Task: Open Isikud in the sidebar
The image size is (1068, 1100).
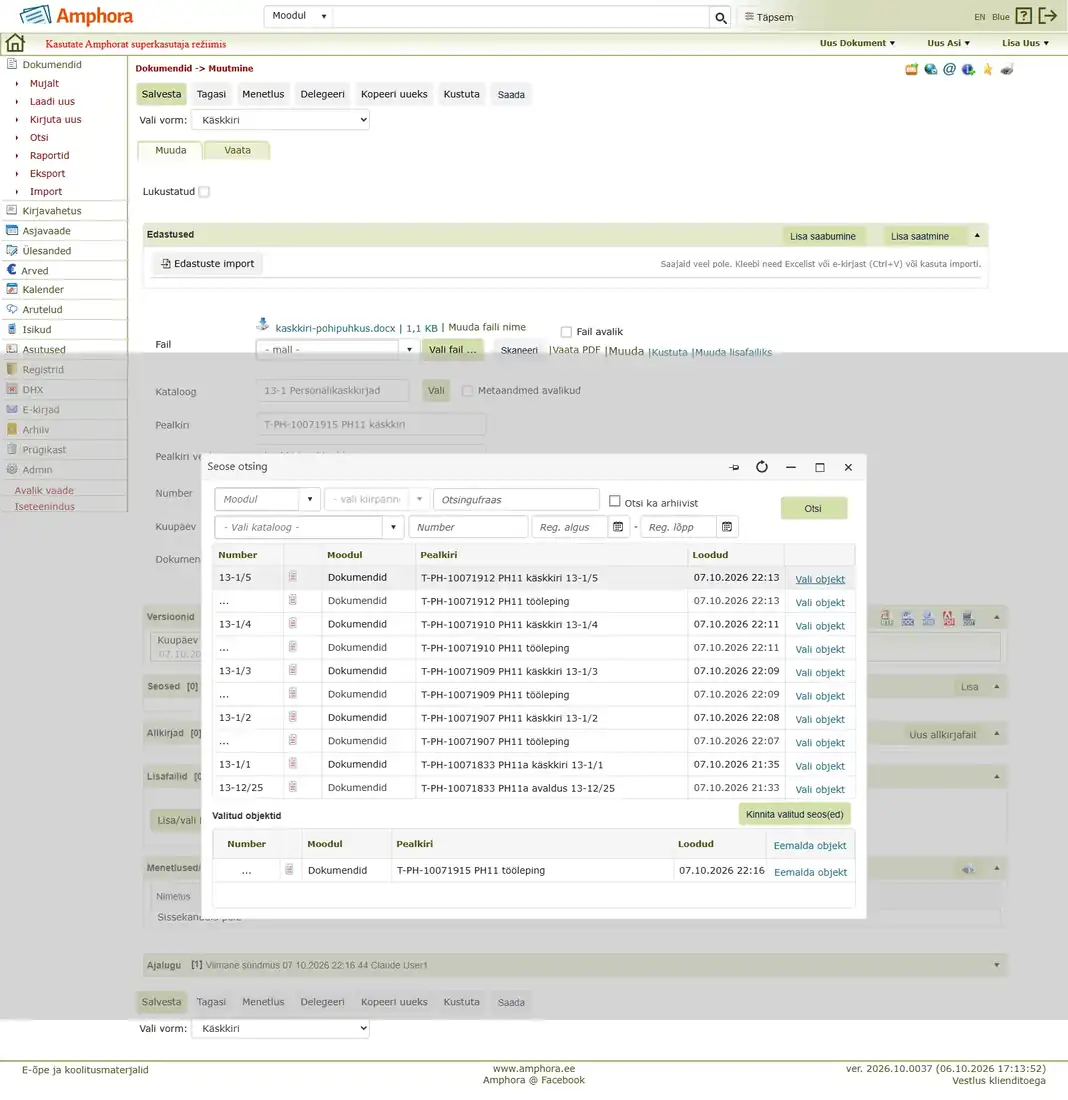Action: click(36, 329)
